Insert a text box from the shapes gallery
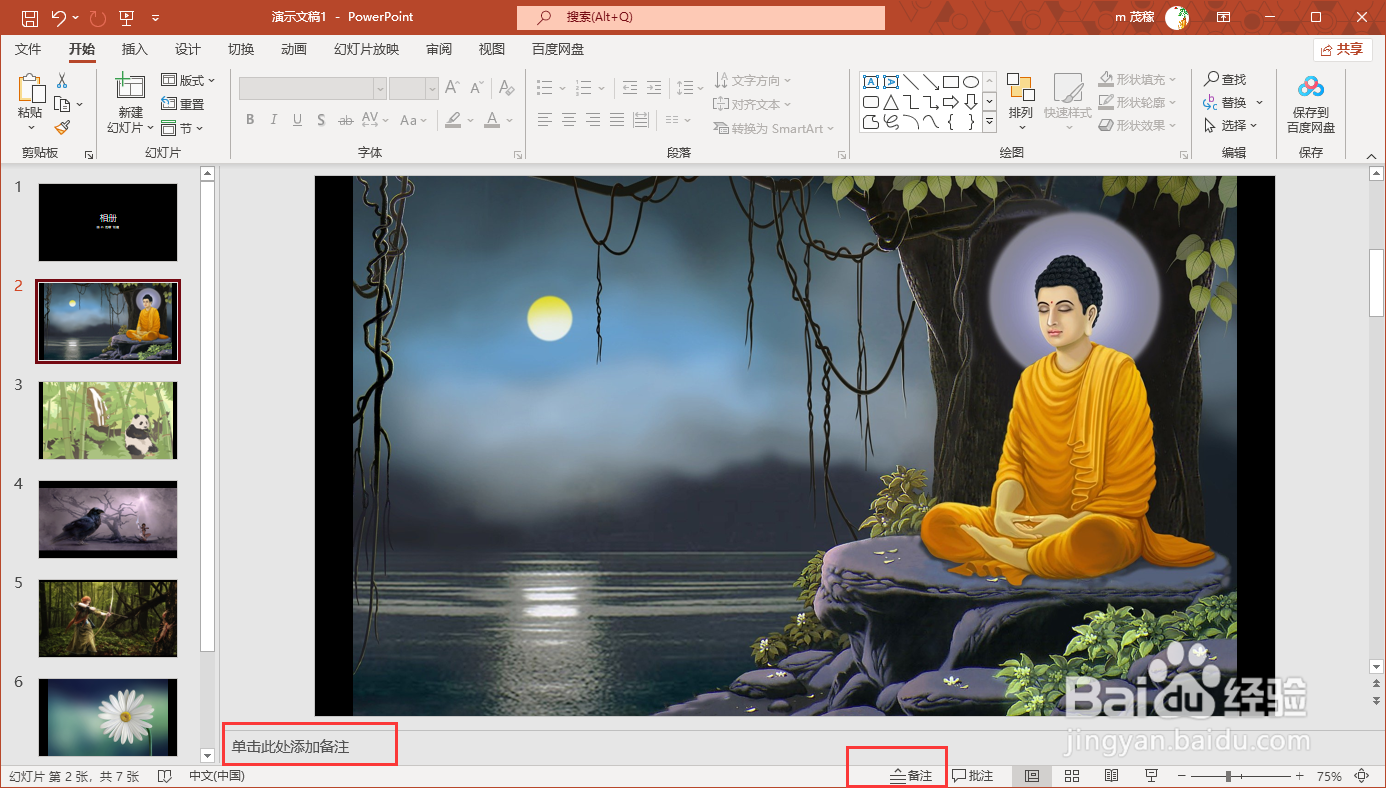Viewport: 1386px width, 788px height. coord(871,81)
